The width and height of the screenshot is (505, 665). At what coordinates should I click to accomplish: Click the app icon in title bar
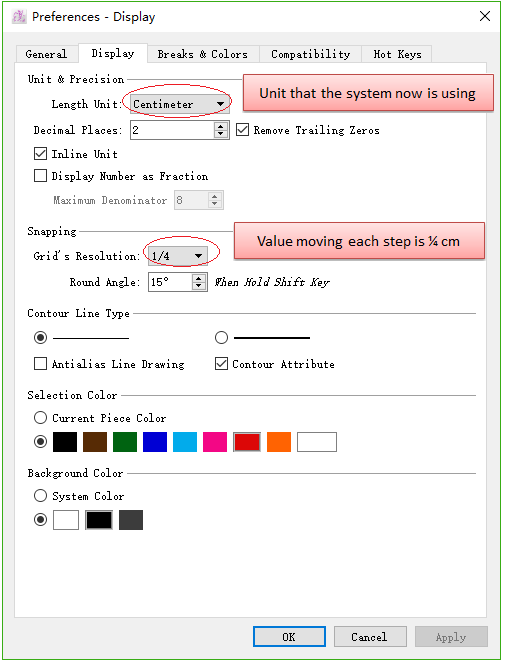tap(19, 17)
